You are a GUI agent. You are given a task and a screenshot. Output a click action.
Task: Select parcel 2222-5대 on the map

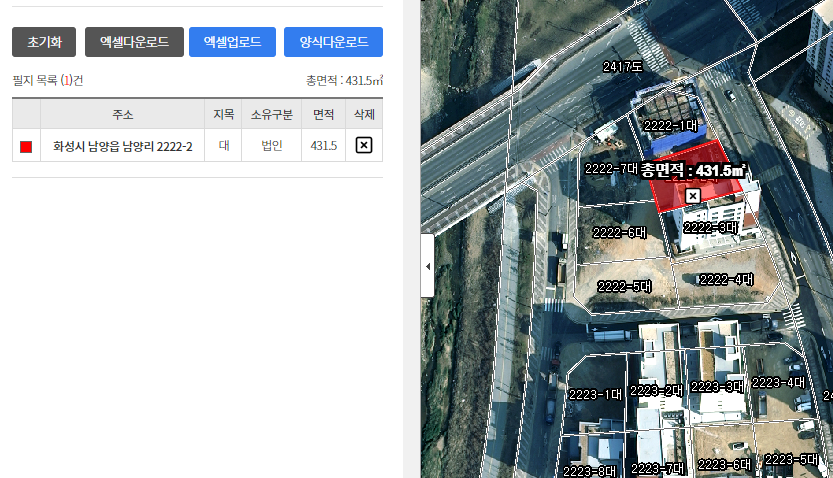[x=625, y=287]
